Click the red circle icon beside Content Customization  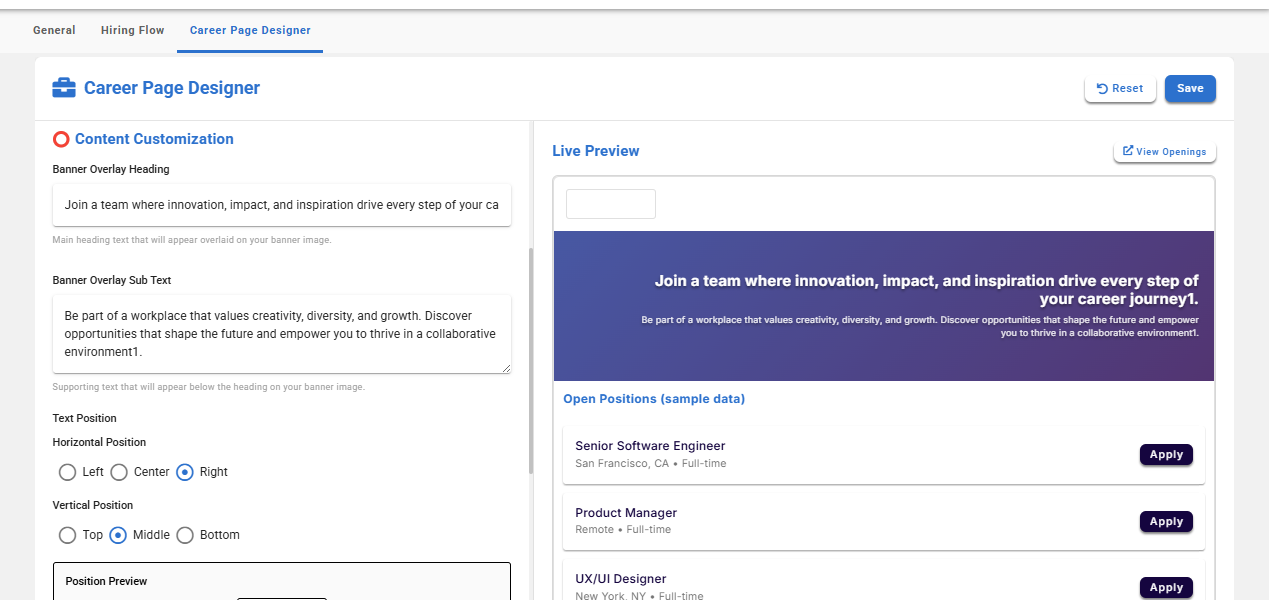pos(61,139)
